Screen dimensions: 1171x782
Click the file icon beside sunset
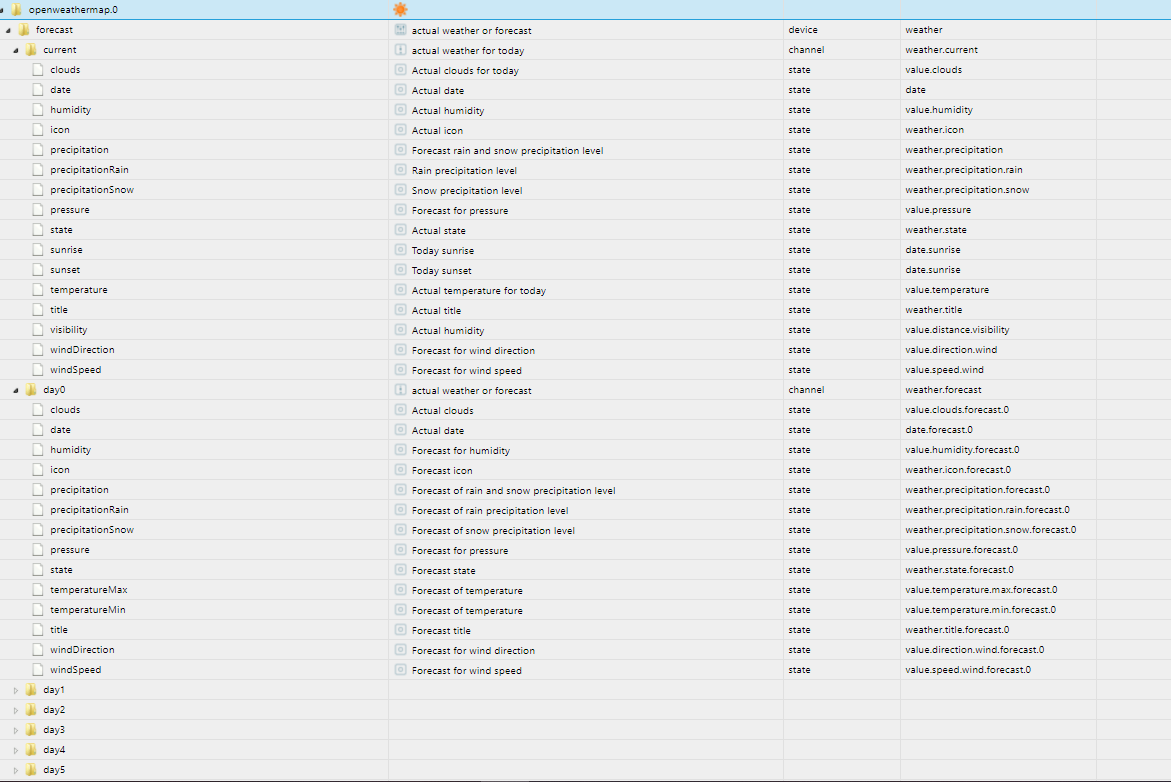38,270
